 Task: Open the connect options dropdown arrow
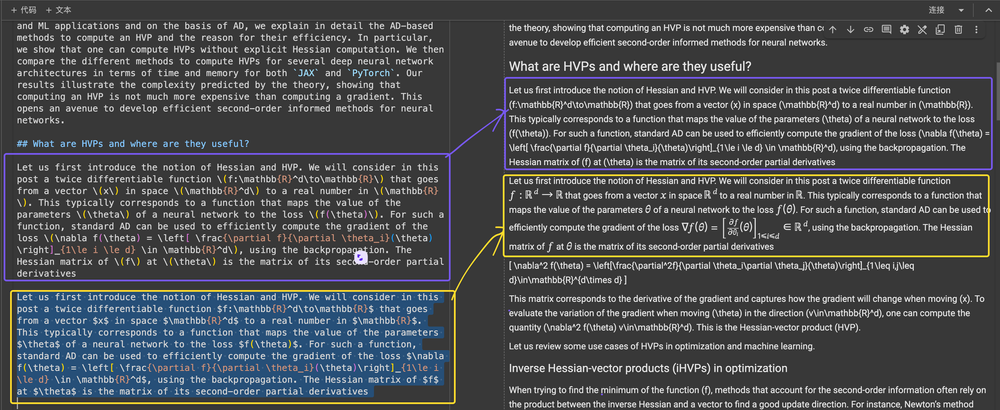961,10
